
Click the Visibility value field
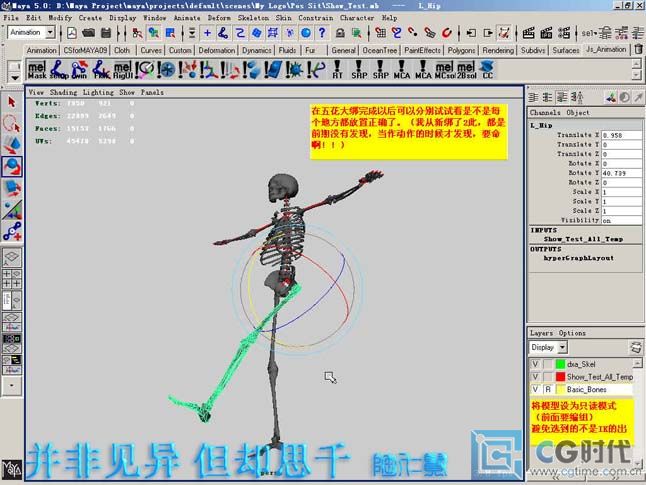click(621, 220)
